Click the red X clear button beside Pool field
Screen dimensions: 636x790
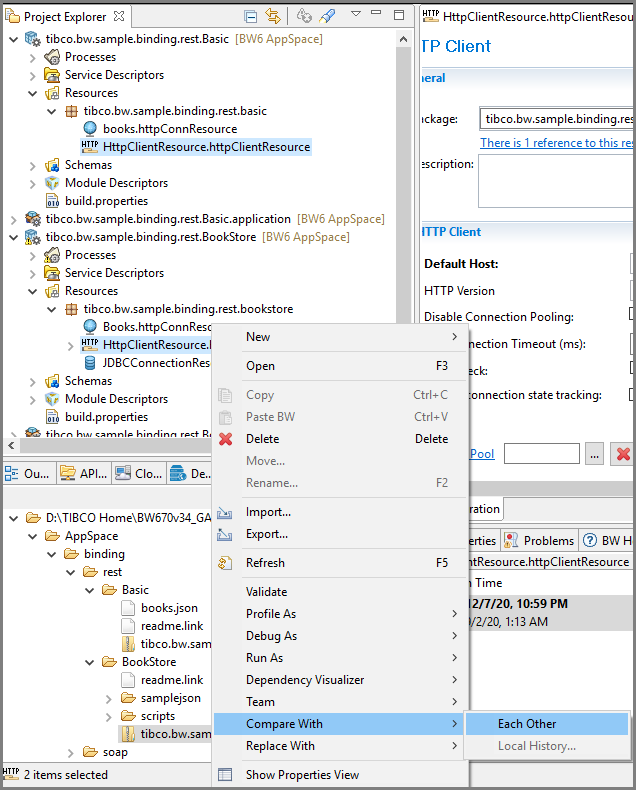tap(623, 453)
